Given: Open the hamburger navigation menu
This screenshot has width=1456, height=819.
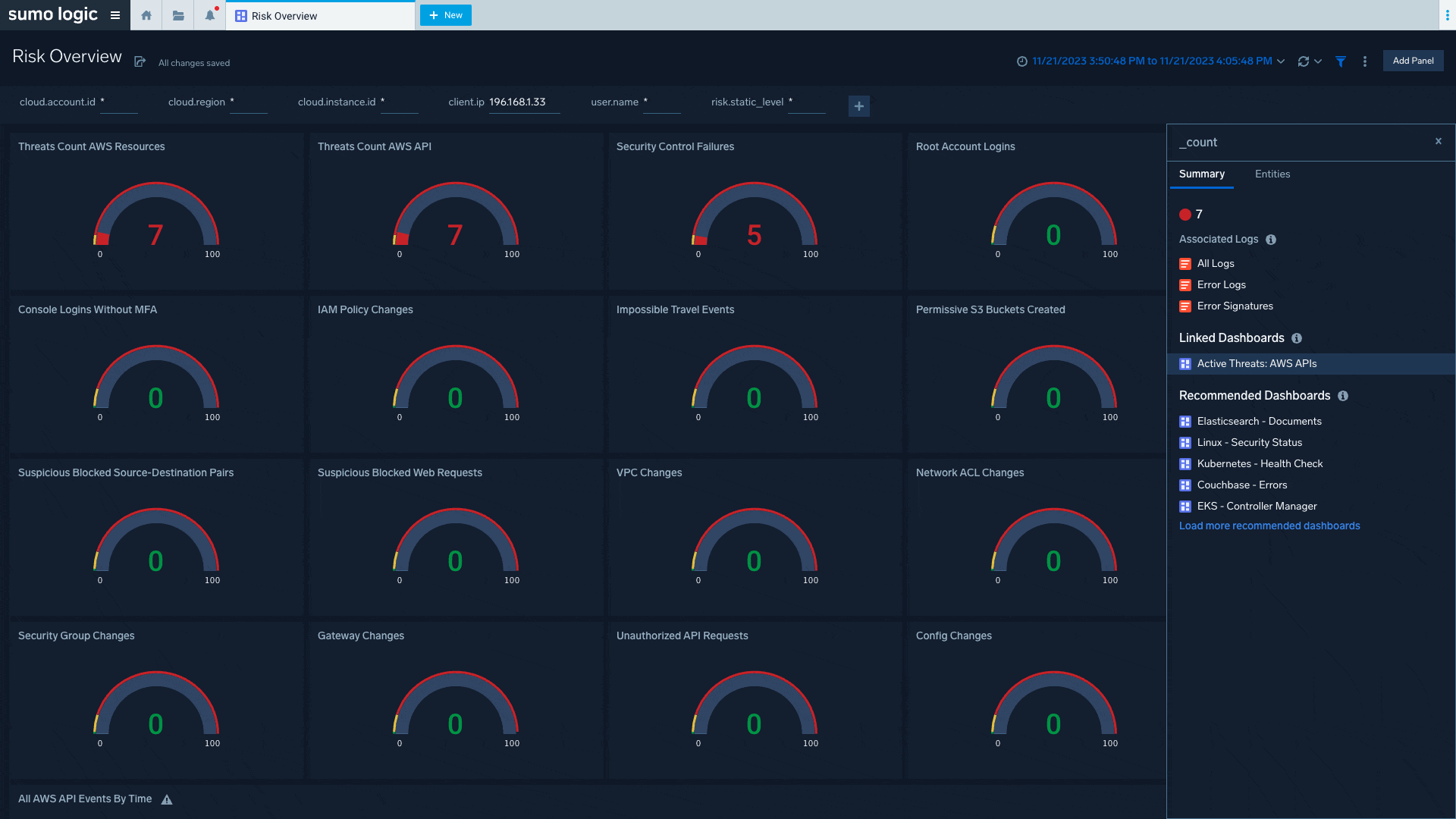Looking at the screenshot, I should click(115, 15).
